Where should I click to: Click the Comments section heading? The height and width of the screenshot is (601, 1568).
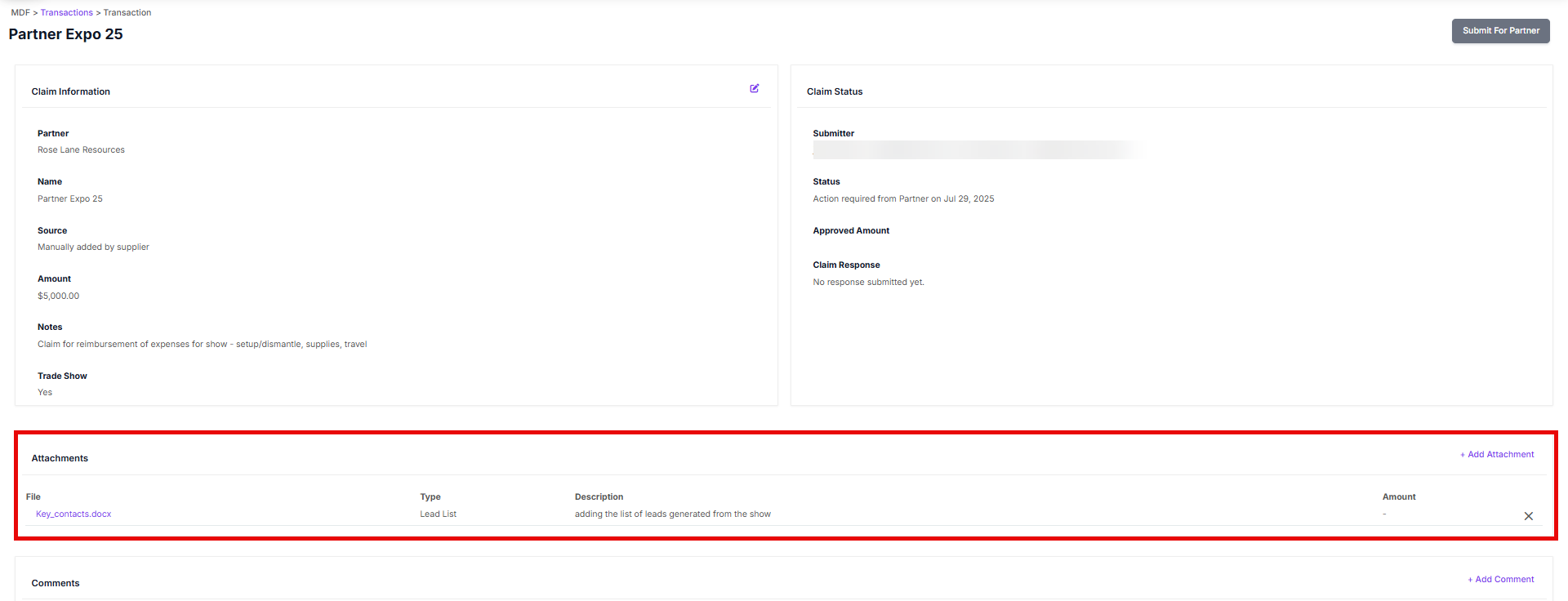[56, 583]
